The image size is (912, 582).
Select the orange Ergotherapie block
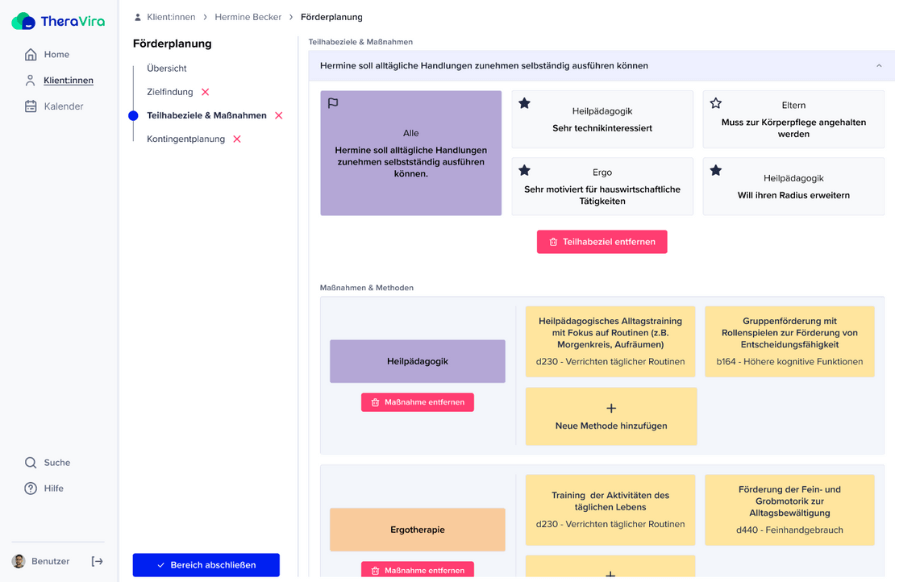tap(417, 529)
